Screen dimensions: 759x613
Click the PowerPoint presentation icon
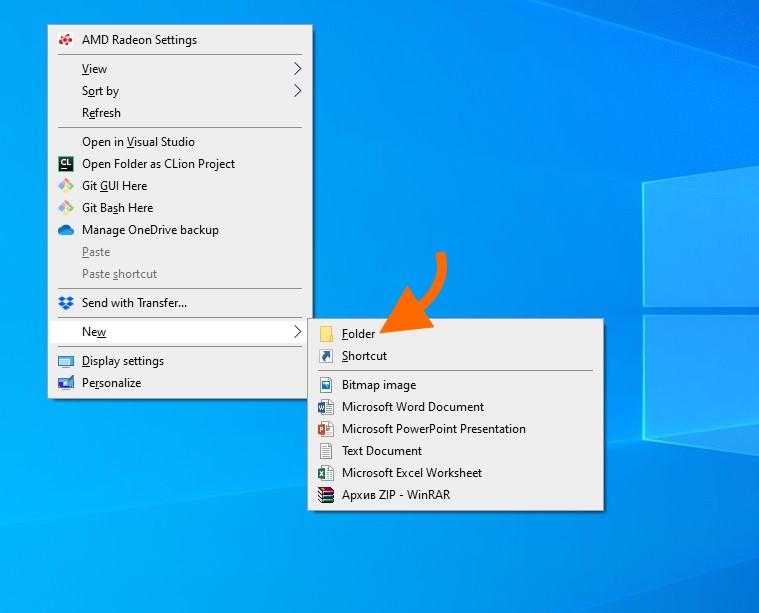pos(325,429)
